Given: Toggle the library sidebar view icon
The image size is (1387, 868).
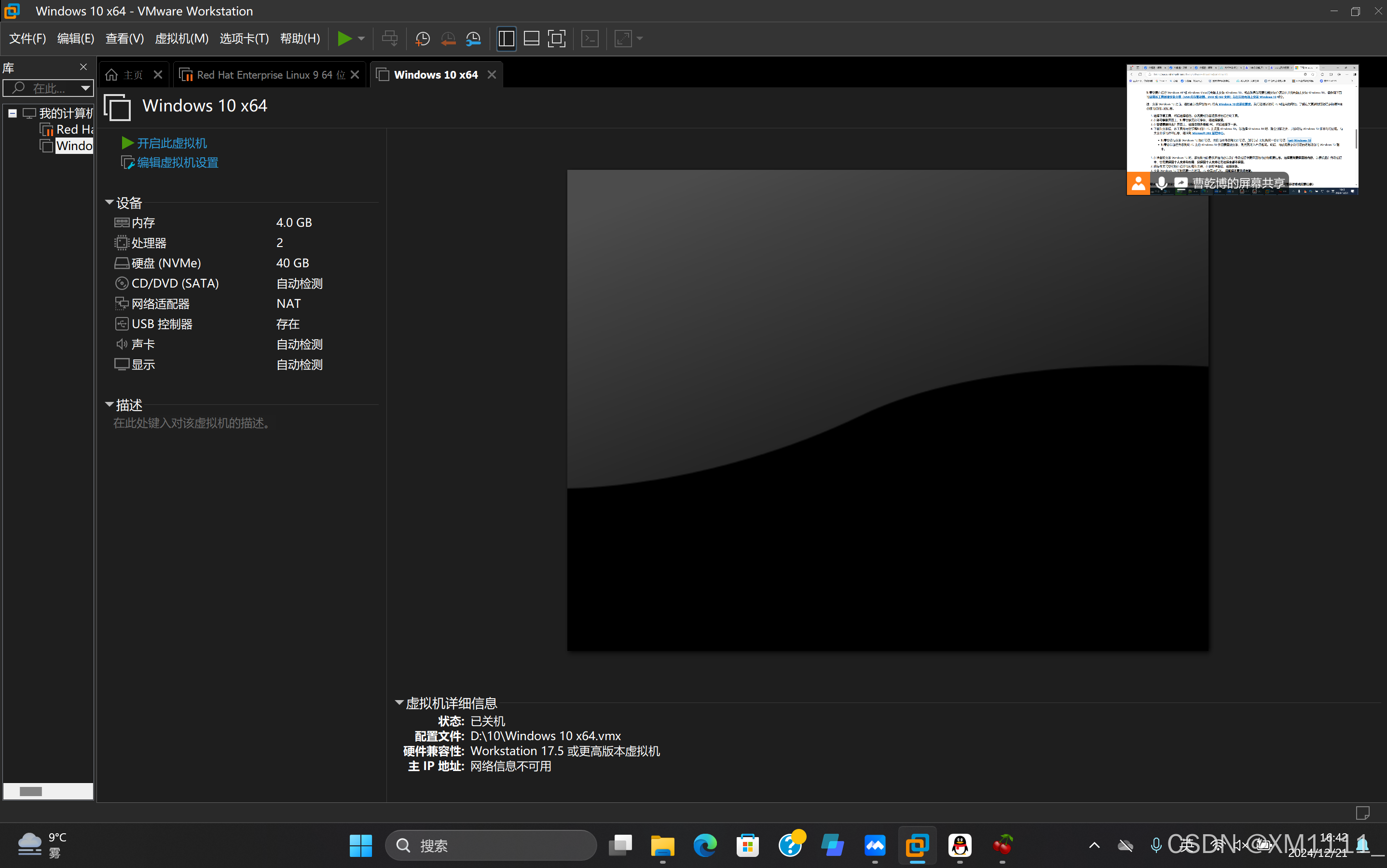Looking at the screenshot, I should pos(506,39).
